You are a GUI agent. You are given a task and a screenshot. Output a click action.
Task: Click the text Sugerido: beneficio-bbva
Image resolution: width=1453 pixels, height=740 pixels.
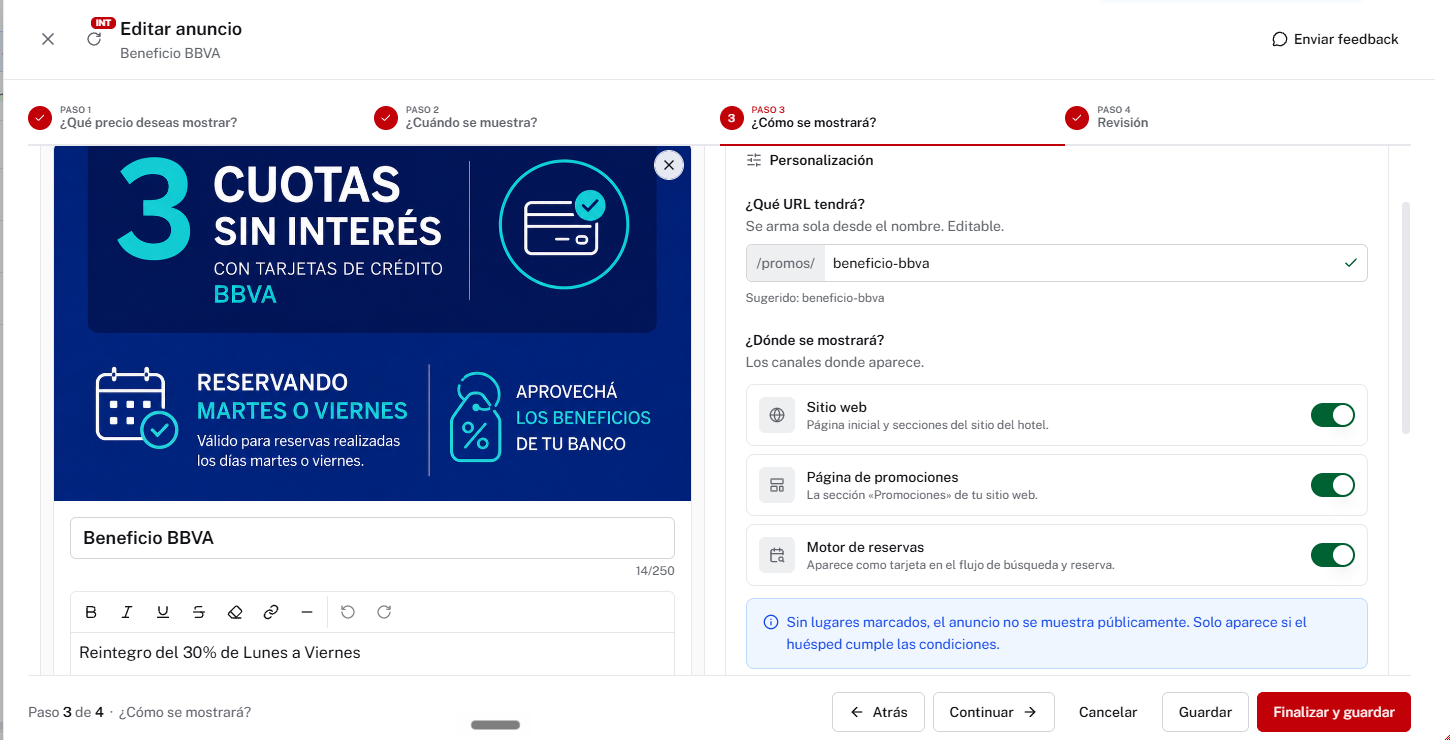[x=815, y=298]
